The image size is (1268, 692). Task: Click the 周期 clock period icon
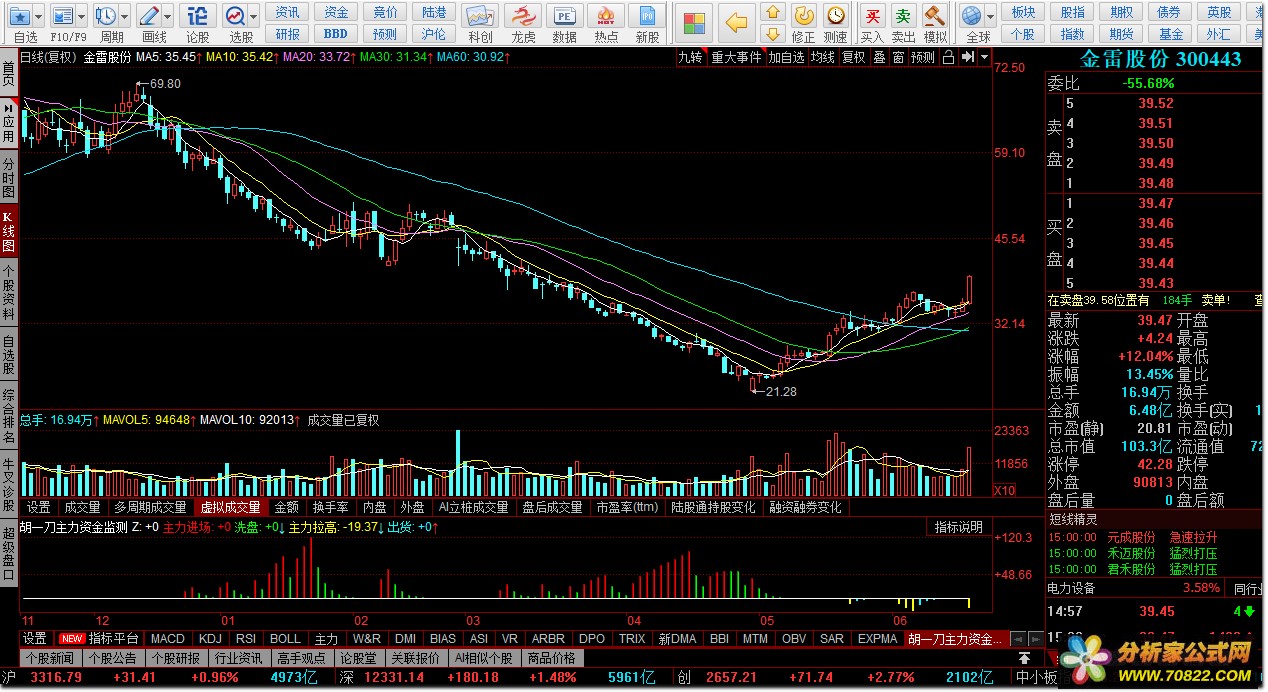pyautogui.click(x=106, y=16)
